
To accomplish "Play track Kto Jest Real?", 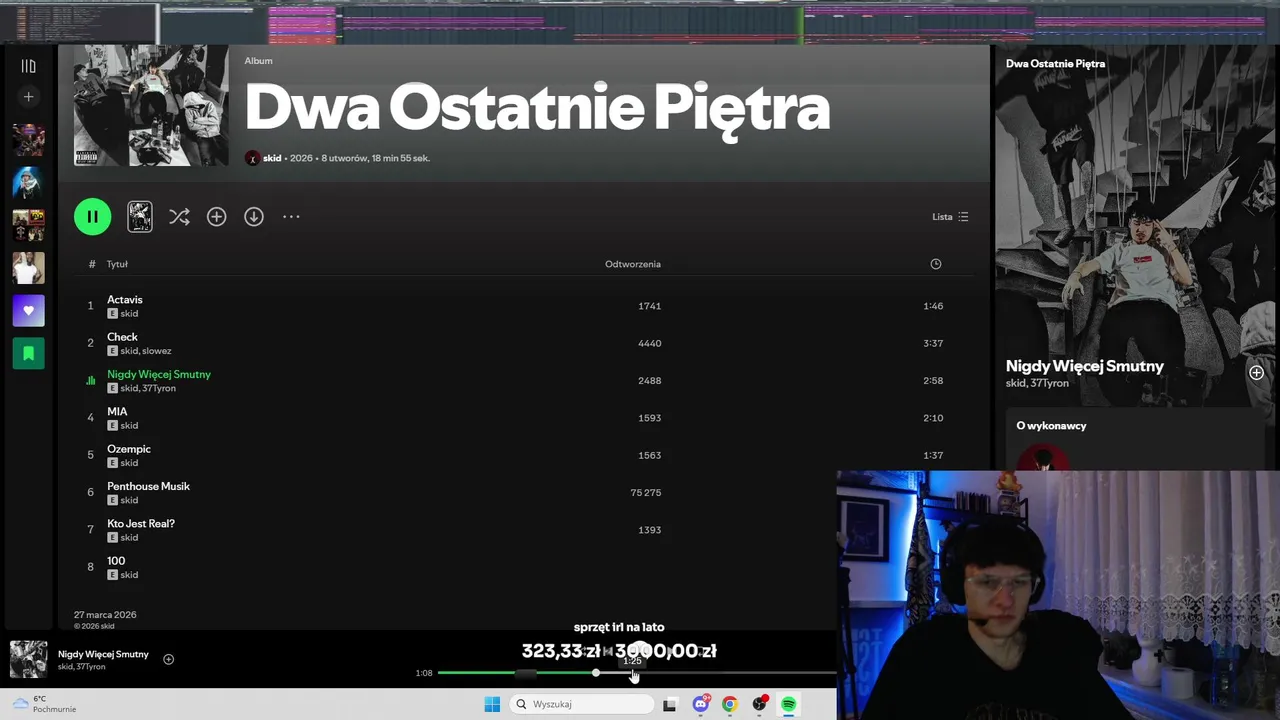I will click(x=141, y=524).
